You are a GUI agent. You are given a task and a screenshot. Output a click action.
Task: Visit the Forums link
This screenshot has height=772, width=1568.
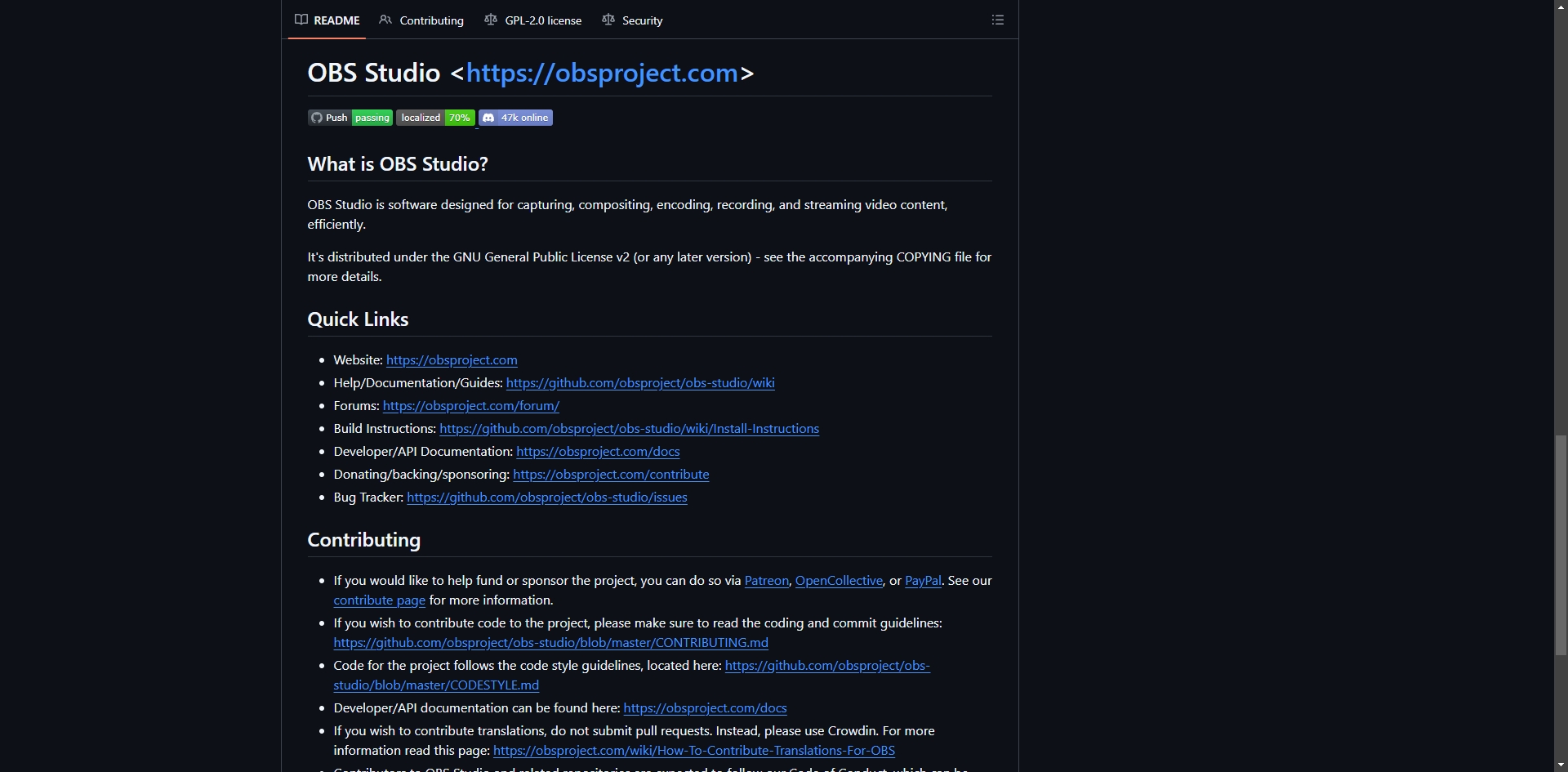(x=470, y=406)
